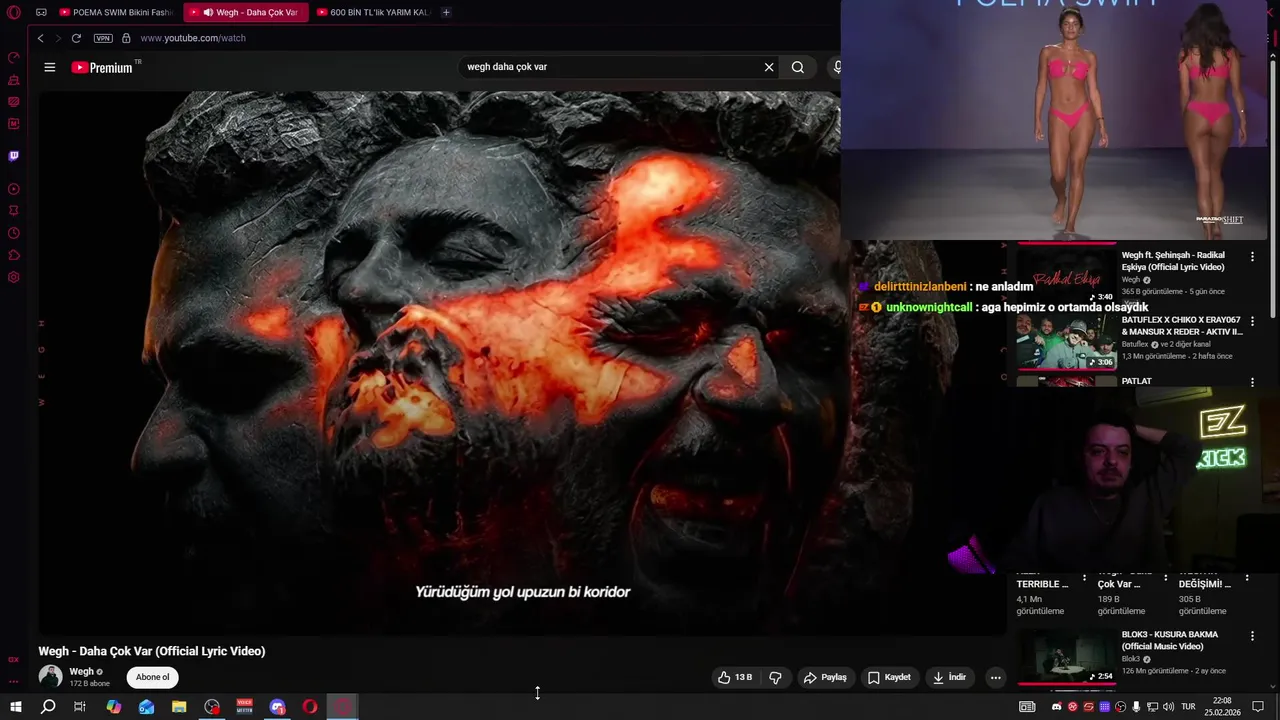
Task: Launch Copilot from taskbar
Action: point(114,707)
